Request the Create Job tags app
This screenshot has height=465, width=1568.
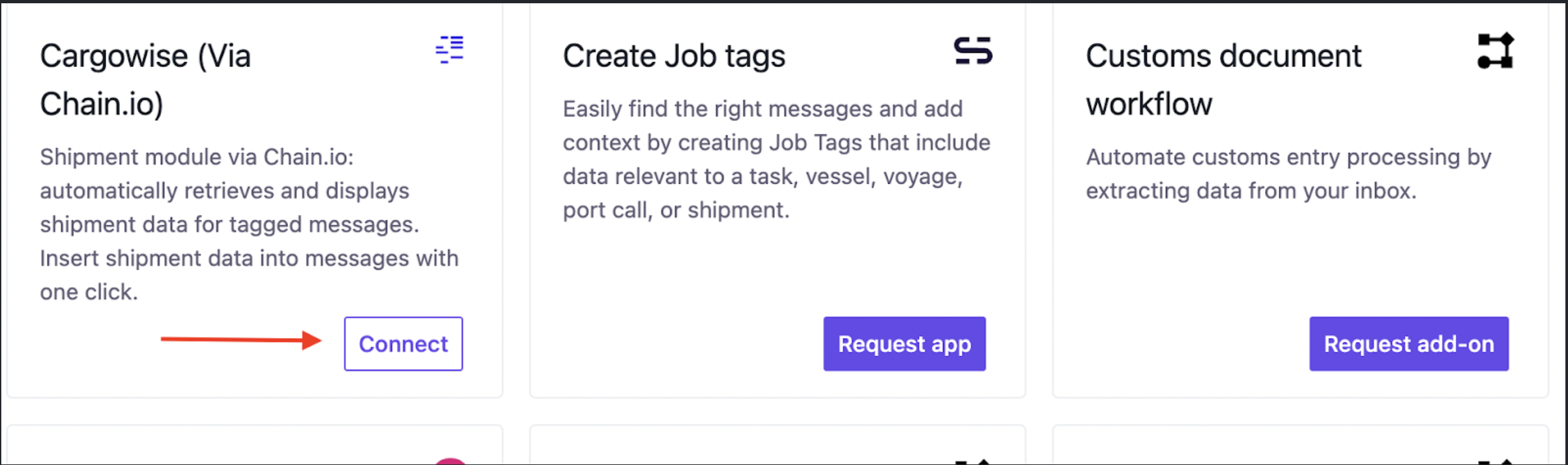point(905,344)
